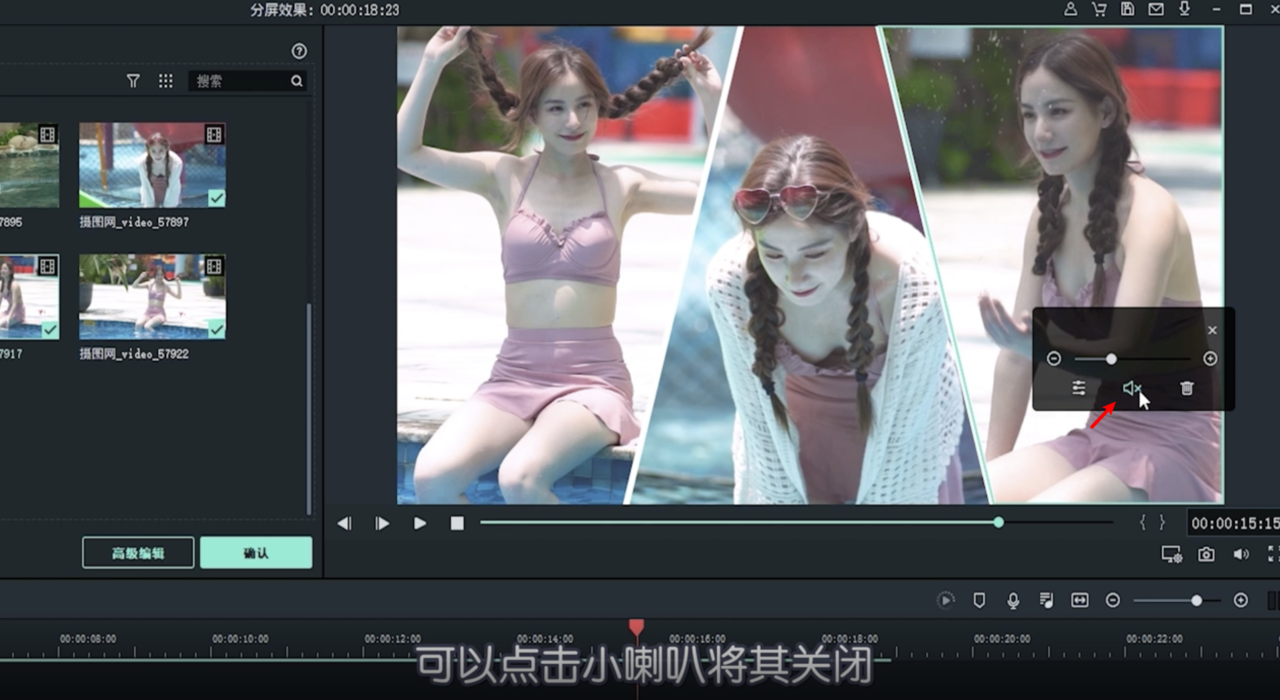
Task: Open the shopping cart icon
Action: click(1099, 9)
